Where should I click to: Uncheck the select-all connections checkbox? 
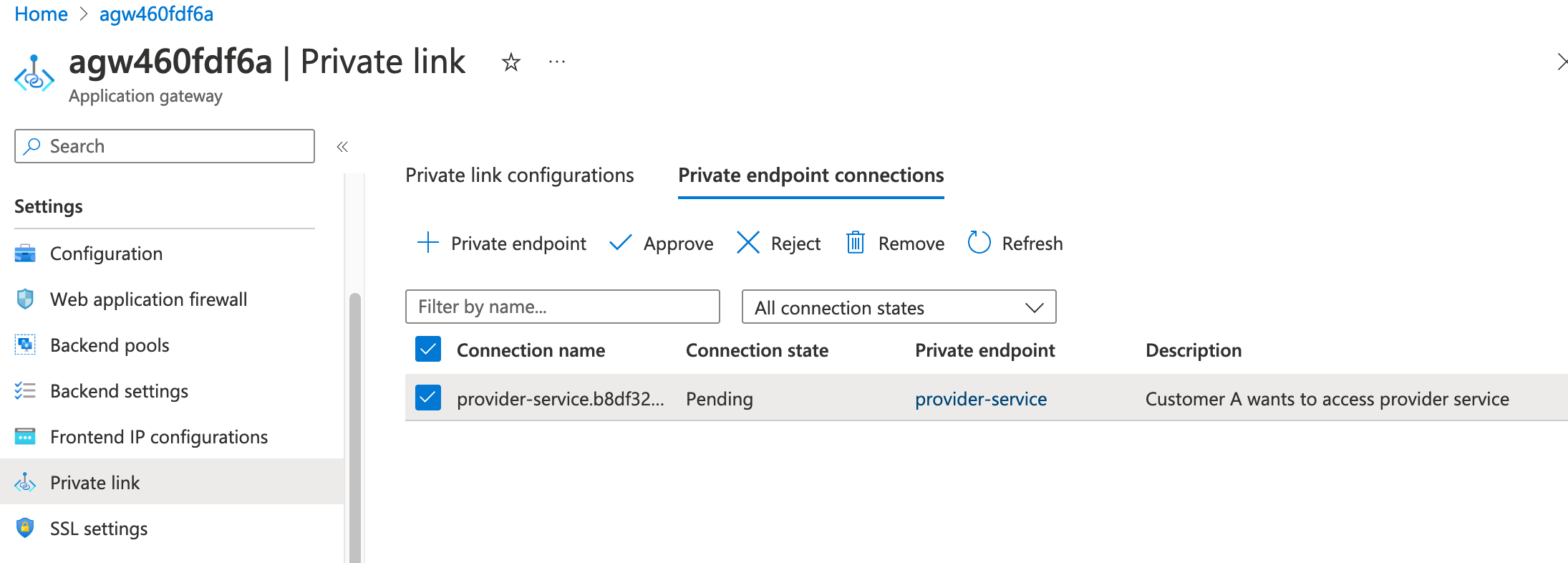click(427, 350)
